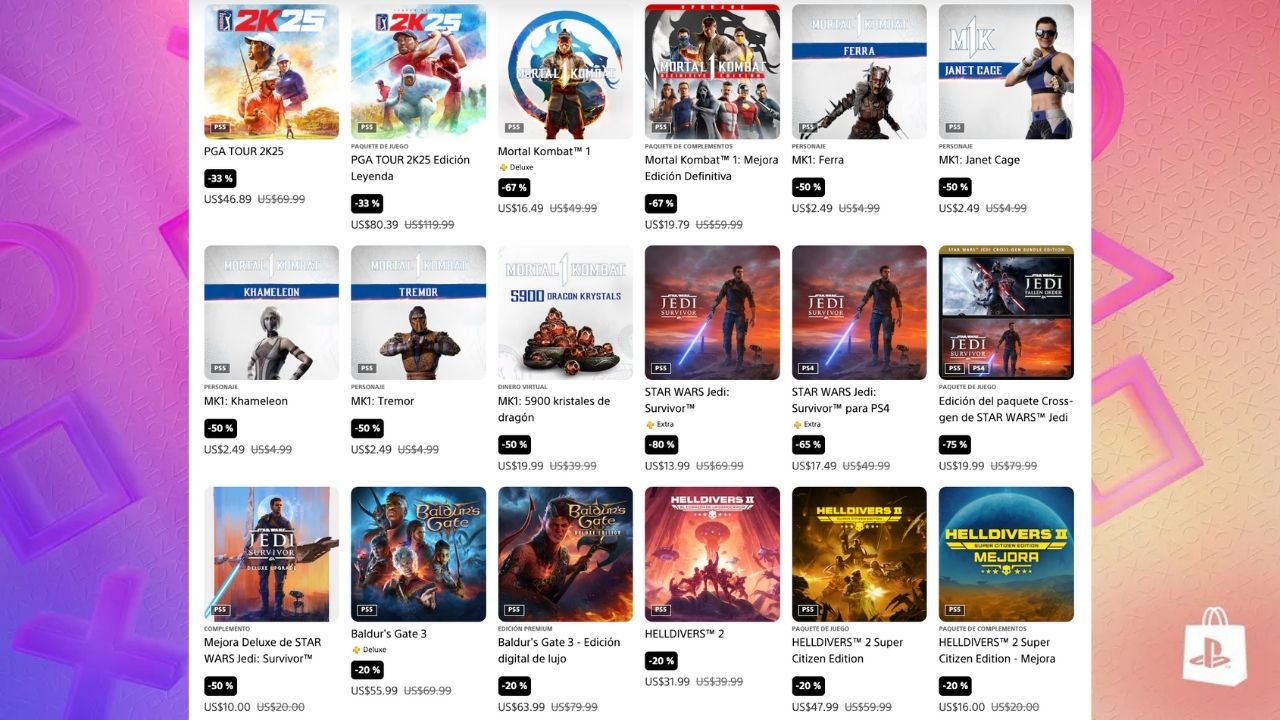Viewport: 1280px width, 720px height.
Task: Open the MK1: Ferra character cover image
Action: coord(859,71)
